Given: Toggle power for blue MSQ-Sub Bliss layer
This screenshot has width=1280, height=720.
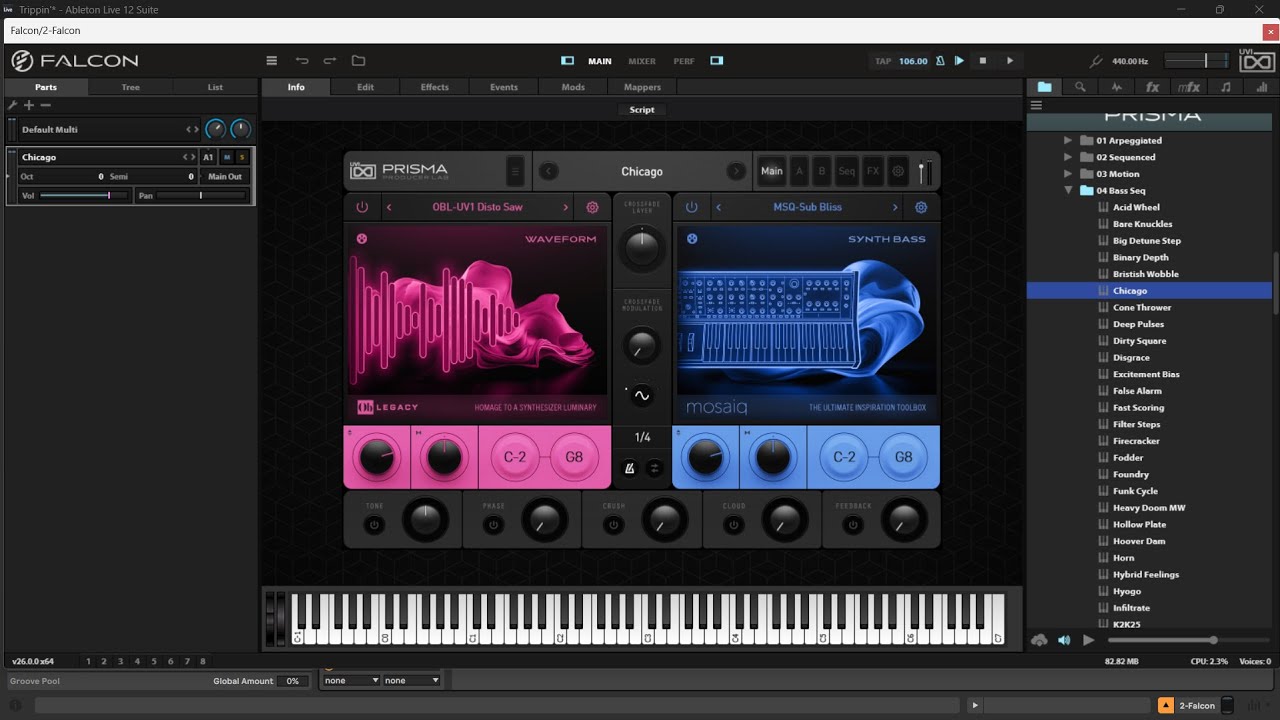Looking at the screenshot, I should 691,207.
